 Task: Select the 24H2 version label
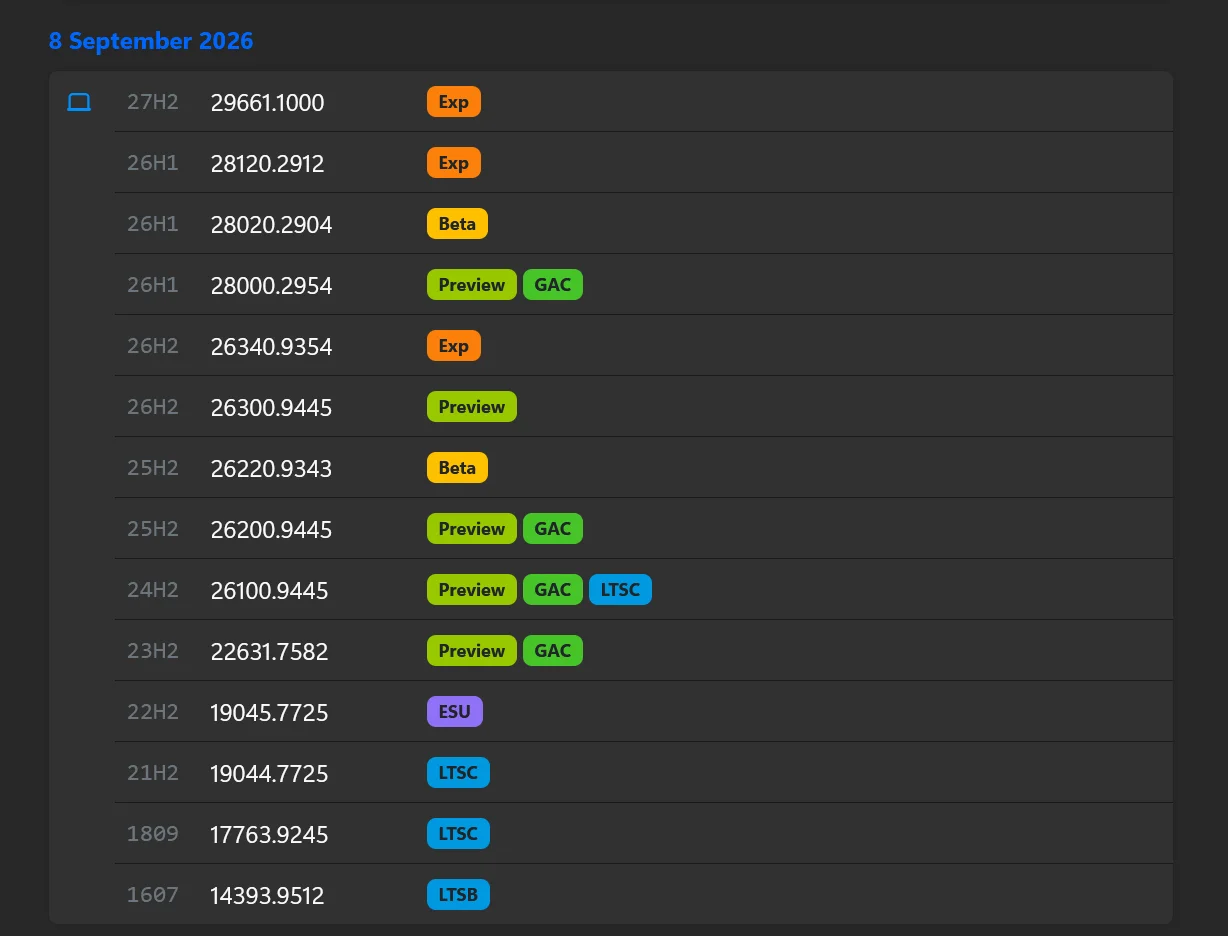coord(153,590)
